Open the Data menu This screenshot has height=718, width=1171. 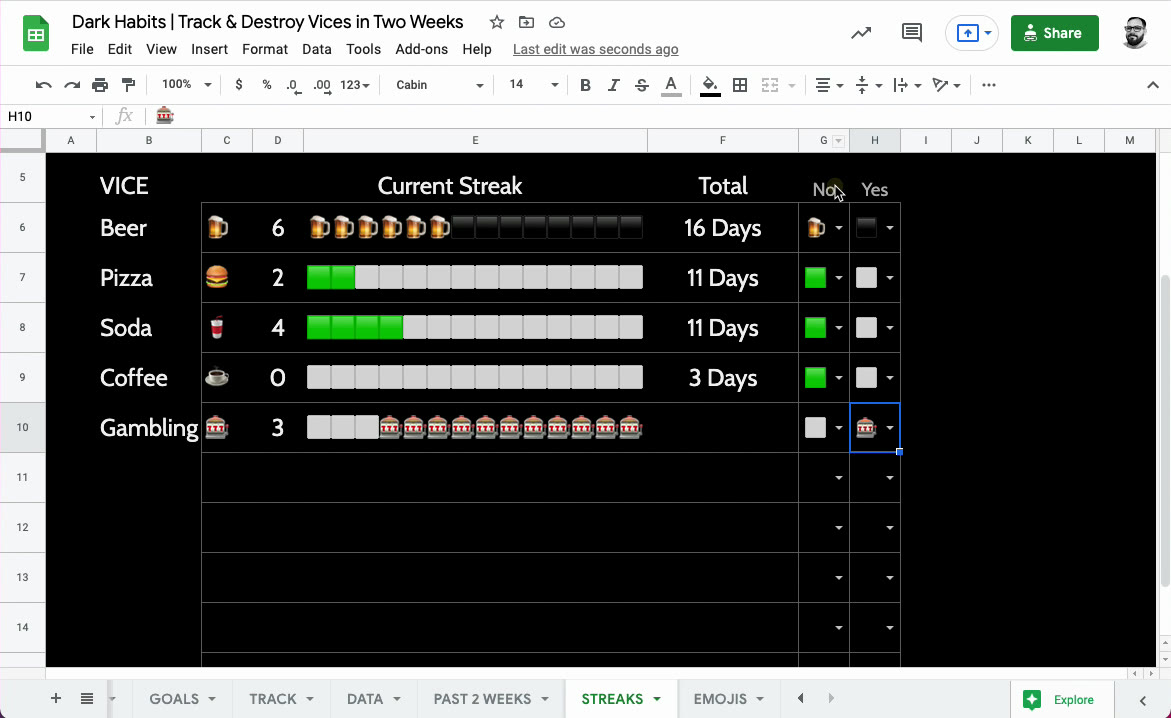(317, 49)
